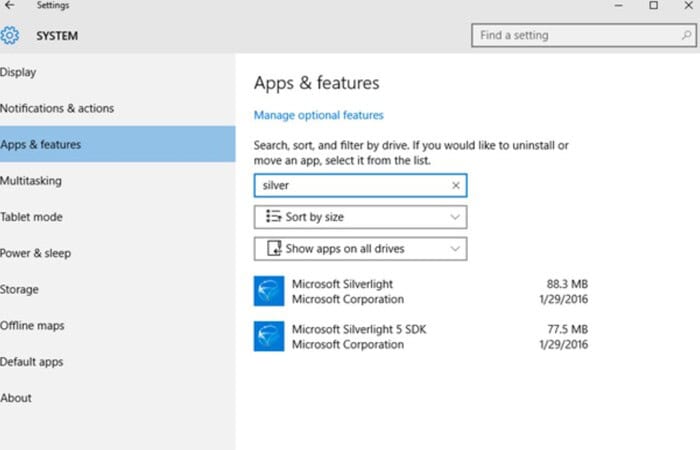The width and height of the screenshot is (700, 450).
Task: Click the drive icon beside Show apps on all drives
Action: tap(274, 248)
